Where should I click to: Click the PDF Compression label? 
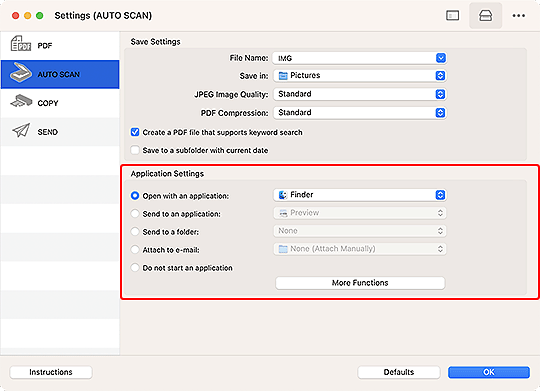coord(235,113)
